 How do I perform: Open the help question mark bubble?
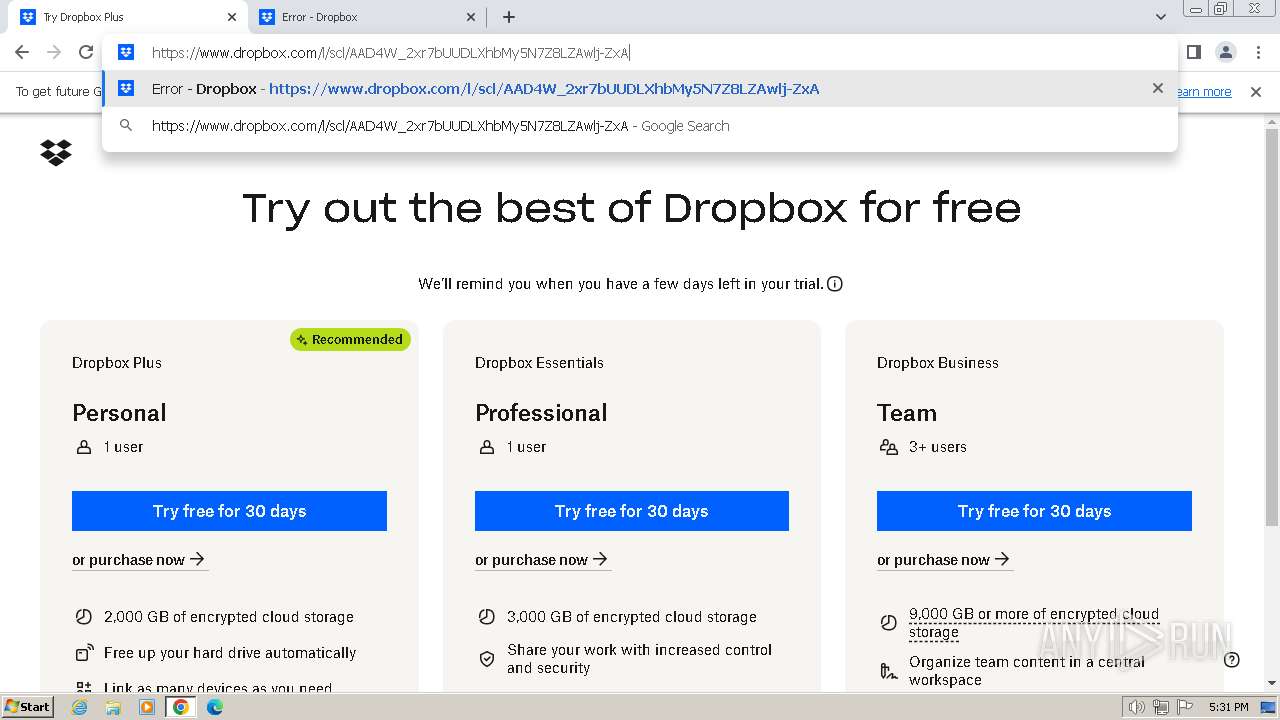point(1232,659)
